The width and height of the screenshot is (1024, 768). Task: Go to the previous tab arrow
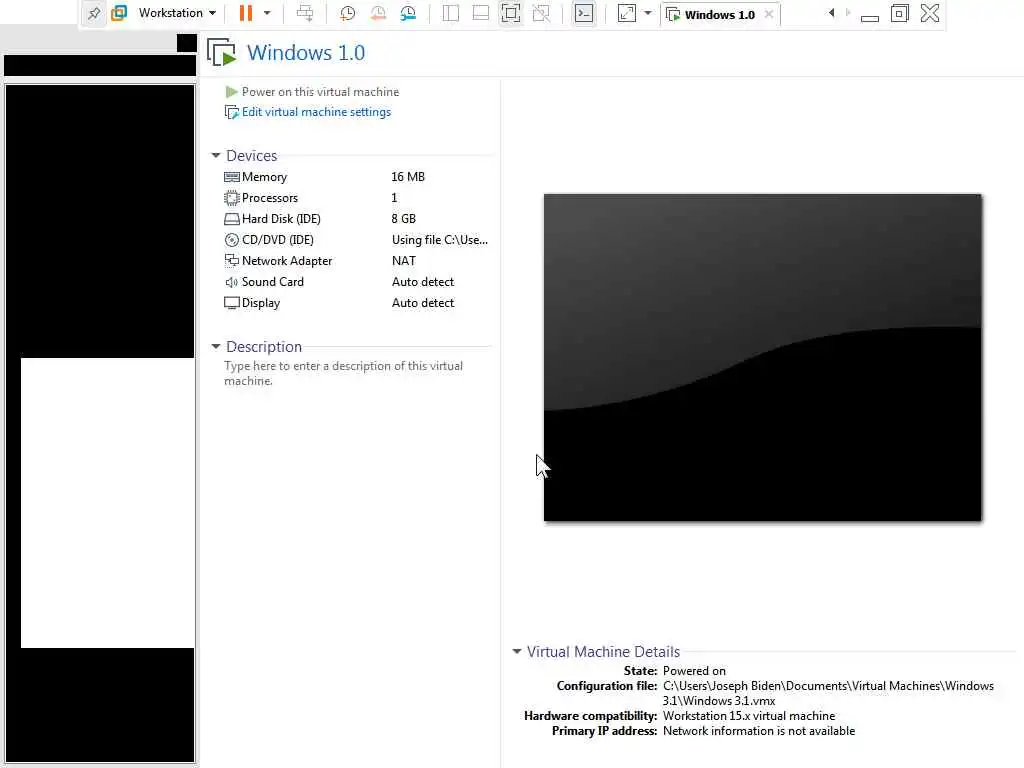831,12
